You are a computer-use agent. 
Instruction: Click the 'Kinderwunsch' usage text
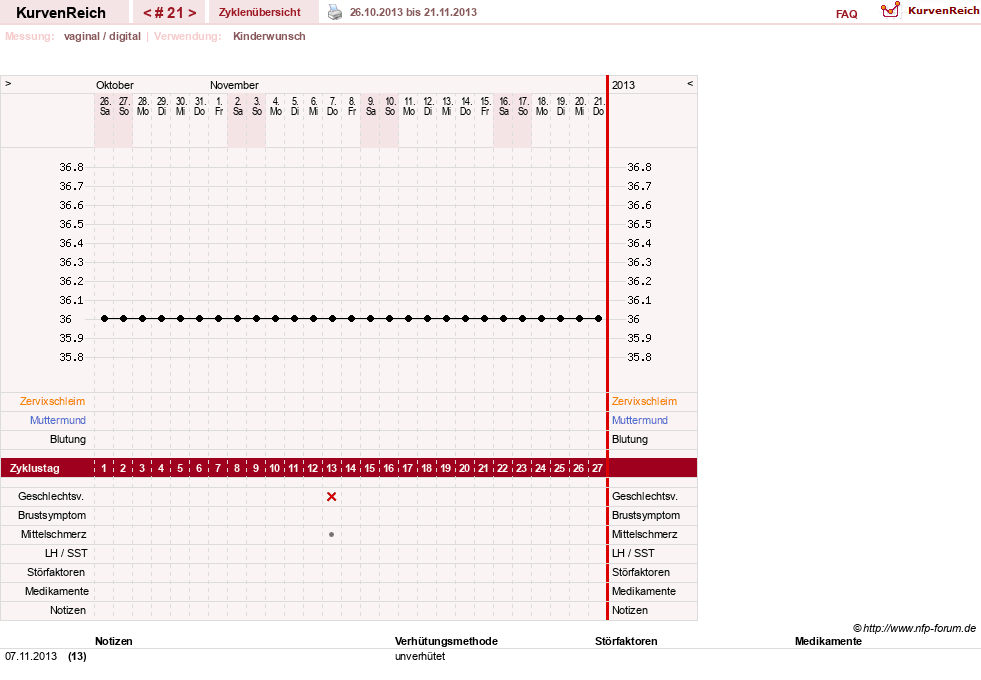pos(269,36)
